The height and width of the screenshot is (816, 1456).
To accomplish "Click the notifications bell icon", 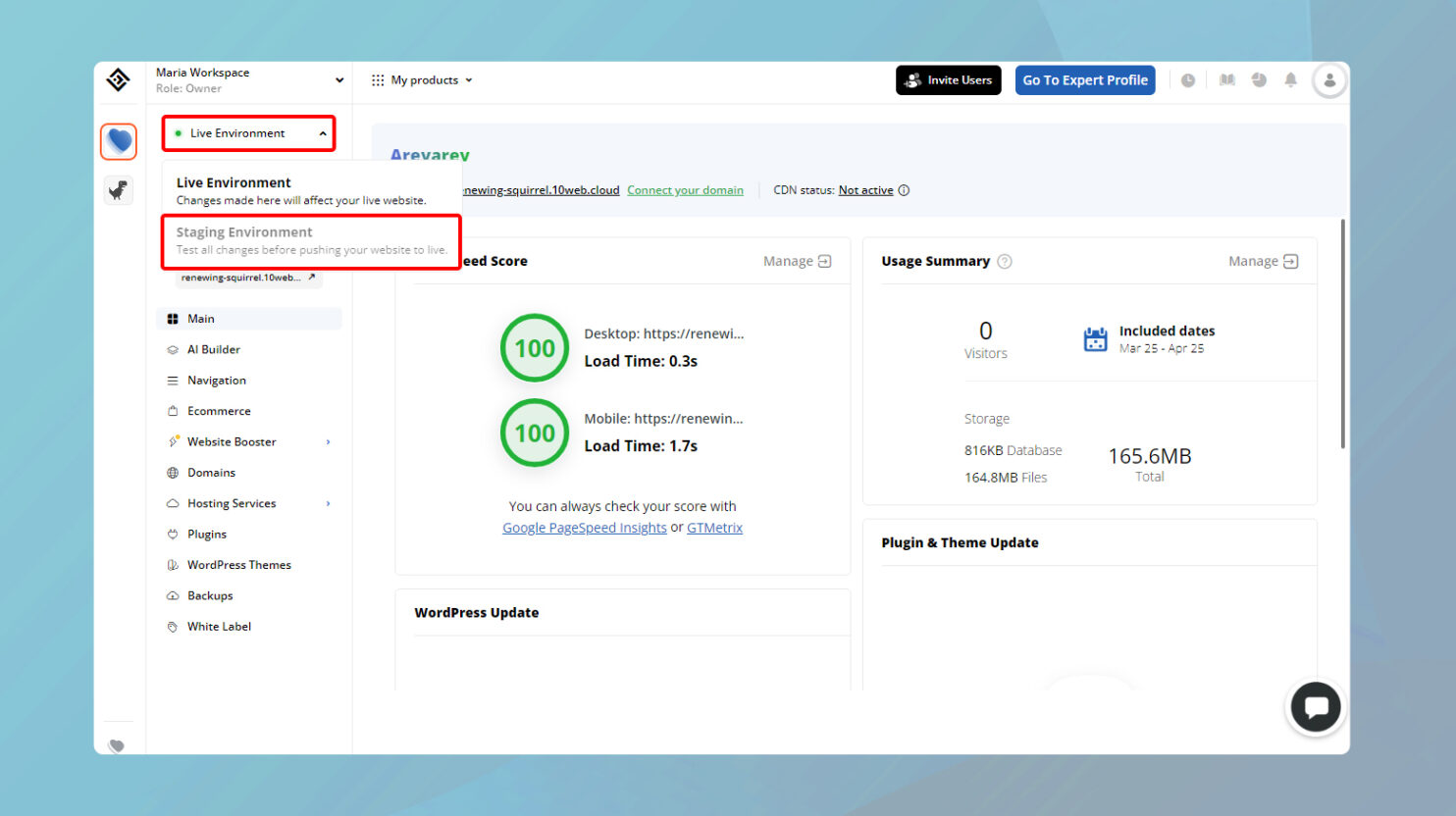I will [1290, 79].
